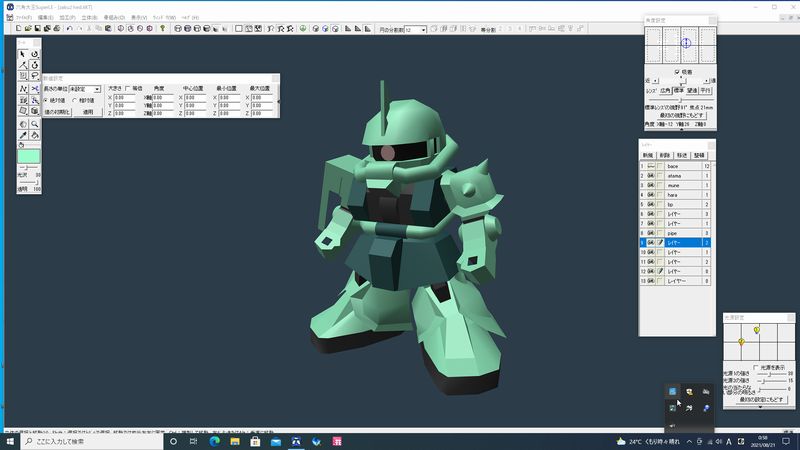Tick the edit checkbox of the base layer
Image resolution: width=800 pixels, height=450 pixels.
tap(660, 166)
